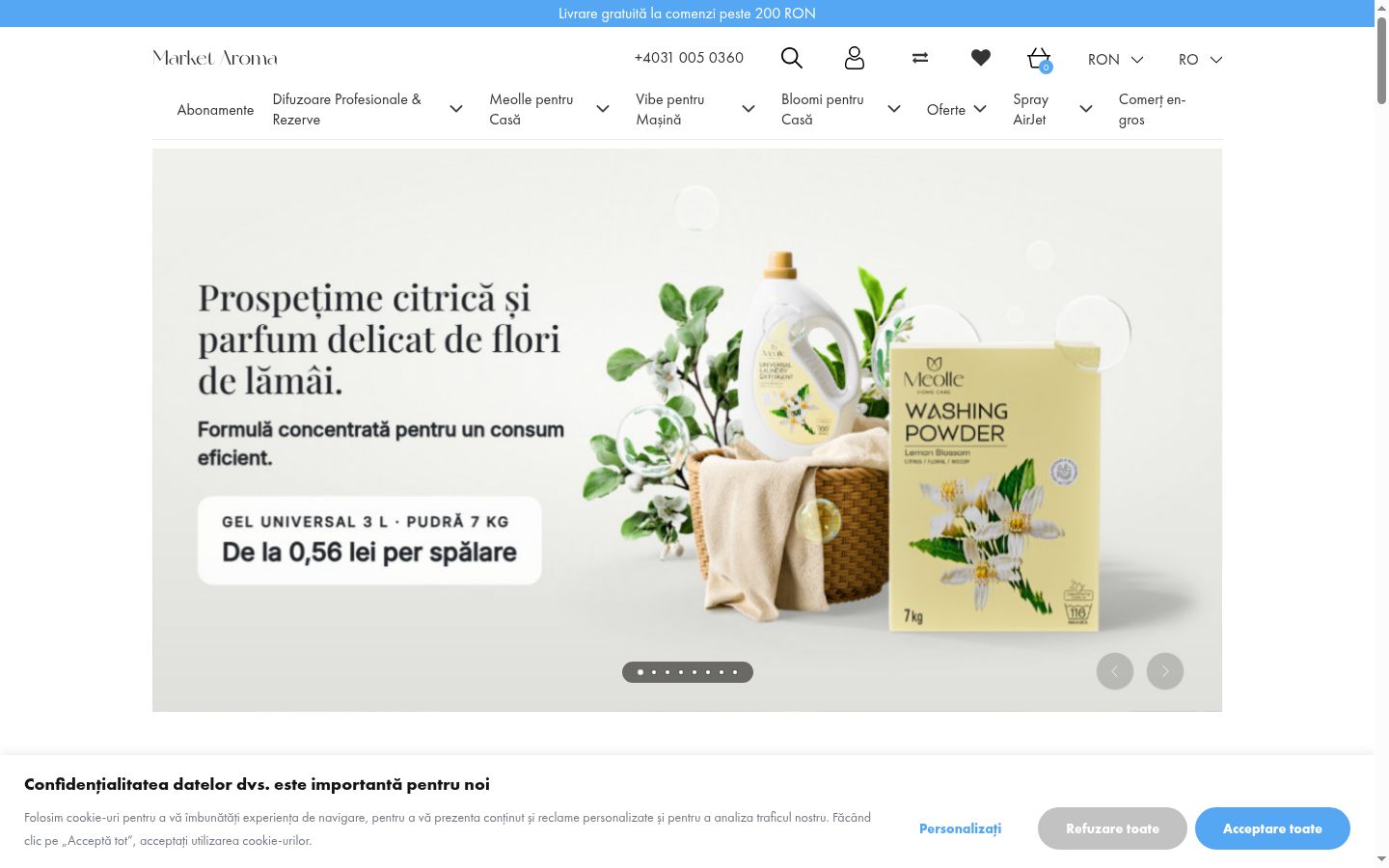Open the shopping basket icon
This screenshot has width=1389, height=868.
1039,59
